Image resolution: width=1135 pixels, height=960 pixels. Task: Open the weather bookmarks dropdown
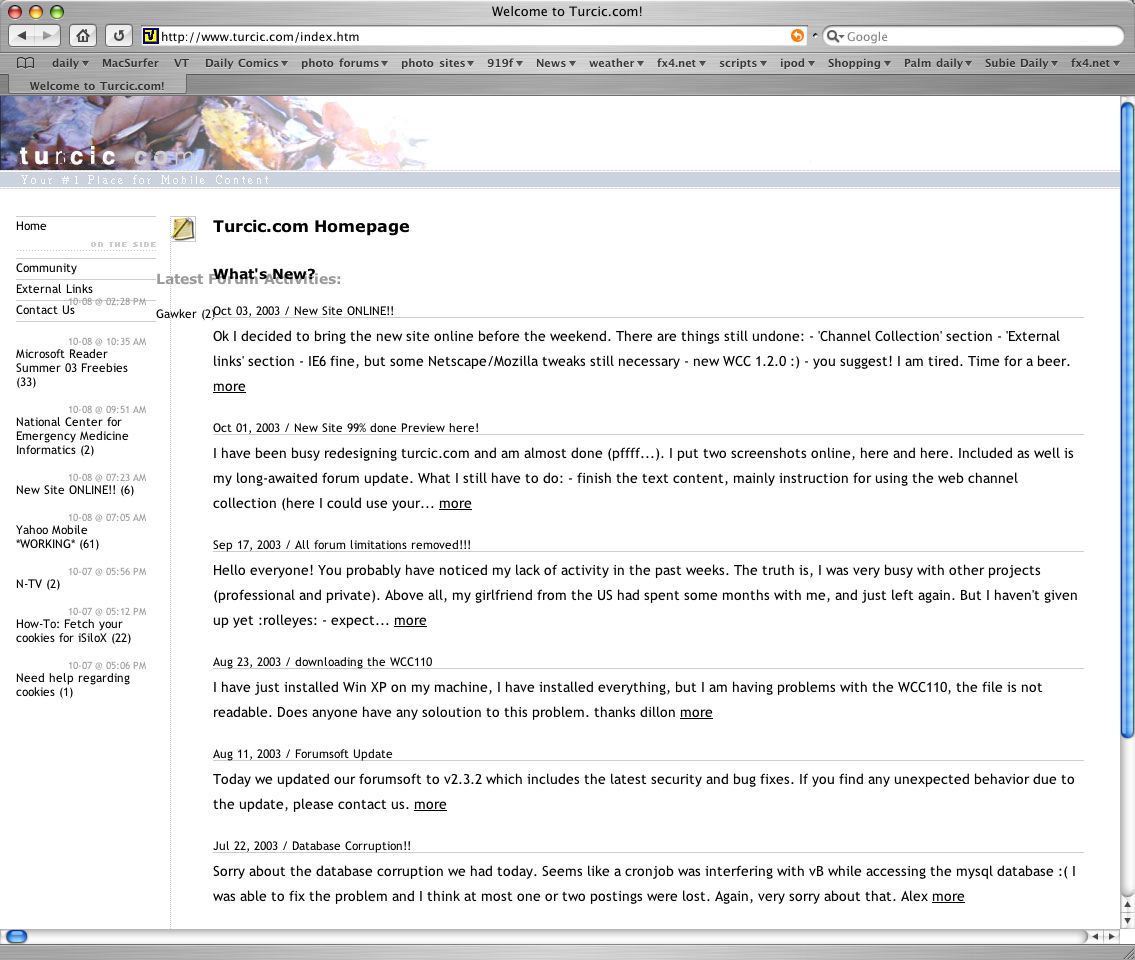(616, 63)
